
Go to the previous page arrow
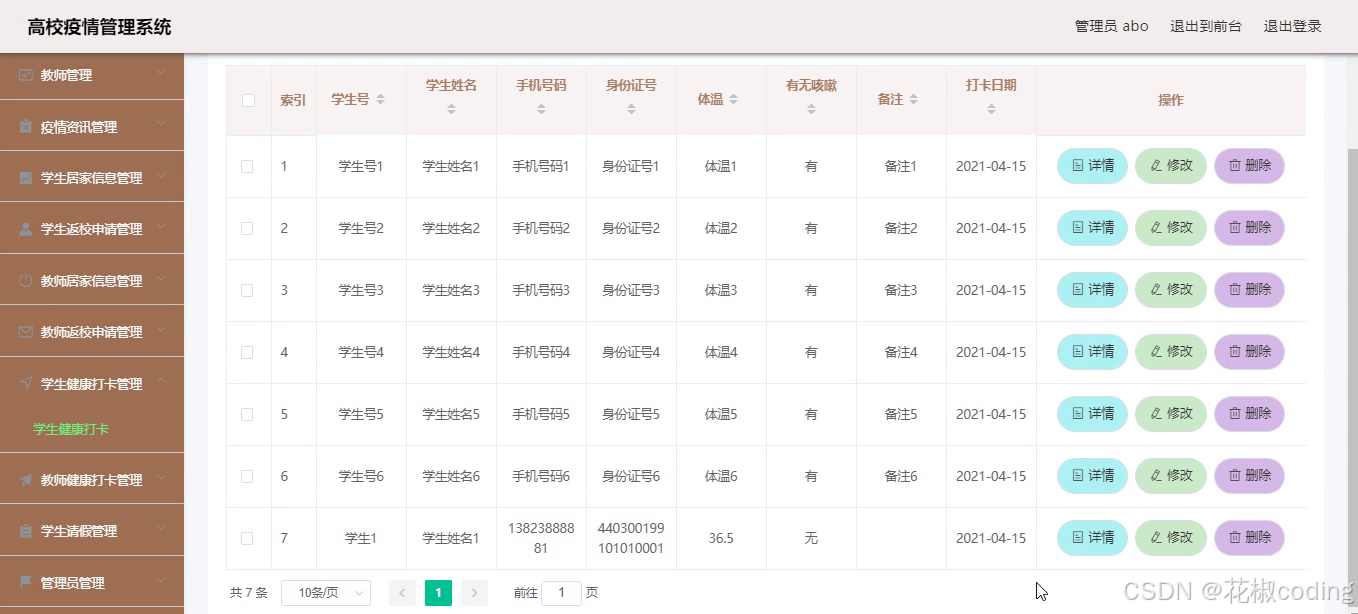coord(402,593)
